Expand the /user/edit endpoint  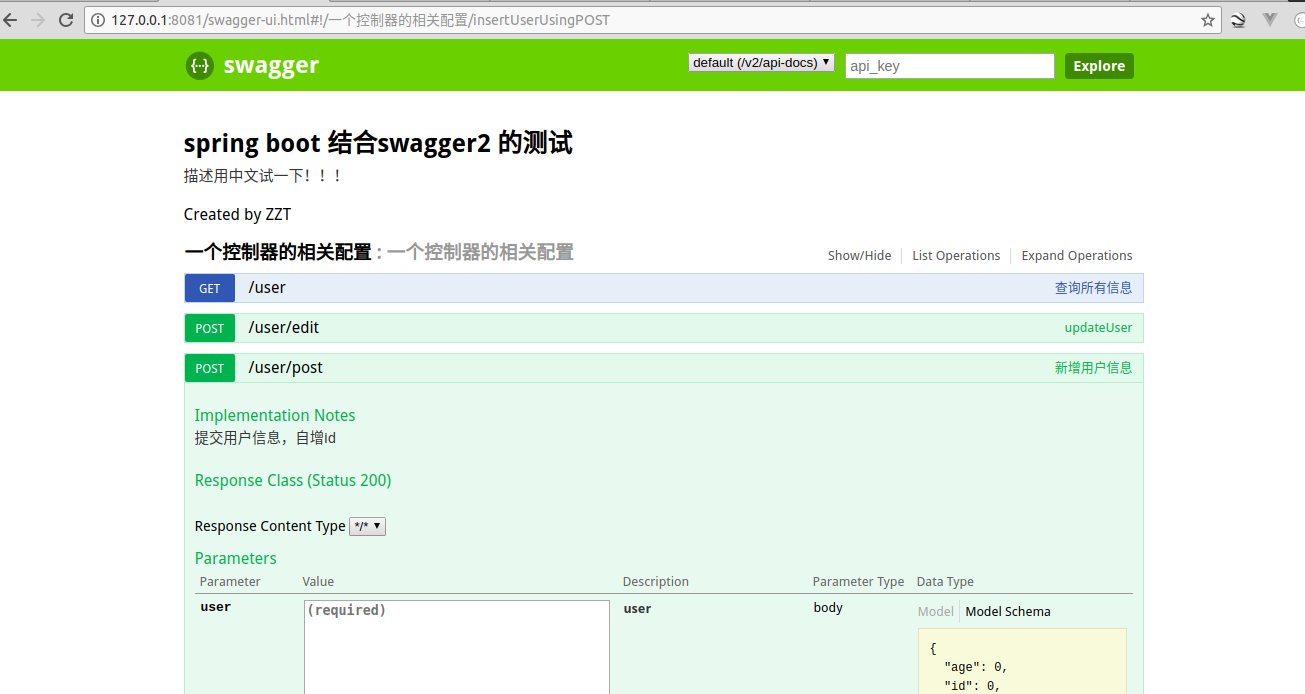[x=284, y=328]
